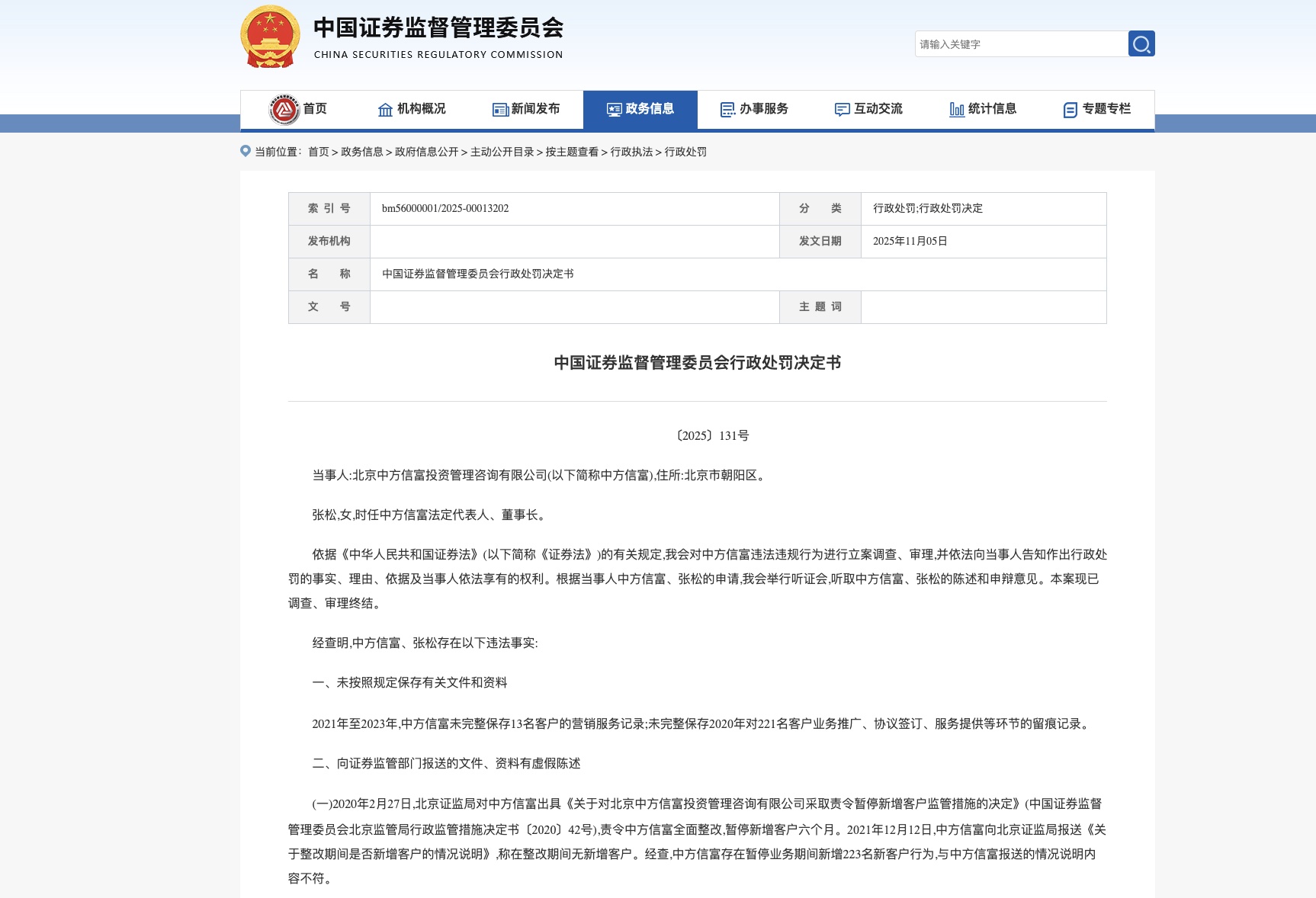Click the page icon beside 专题专栏
1316x898 pixels.
[x=1070, y=110]
